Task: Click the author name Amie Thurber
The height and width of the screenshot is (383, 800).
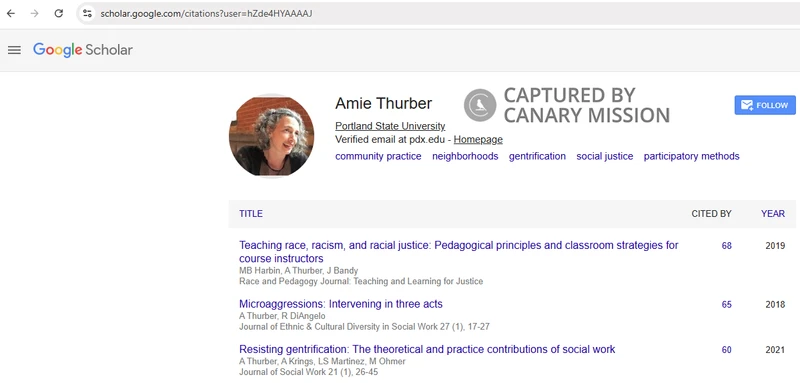Action: point(384,104)
